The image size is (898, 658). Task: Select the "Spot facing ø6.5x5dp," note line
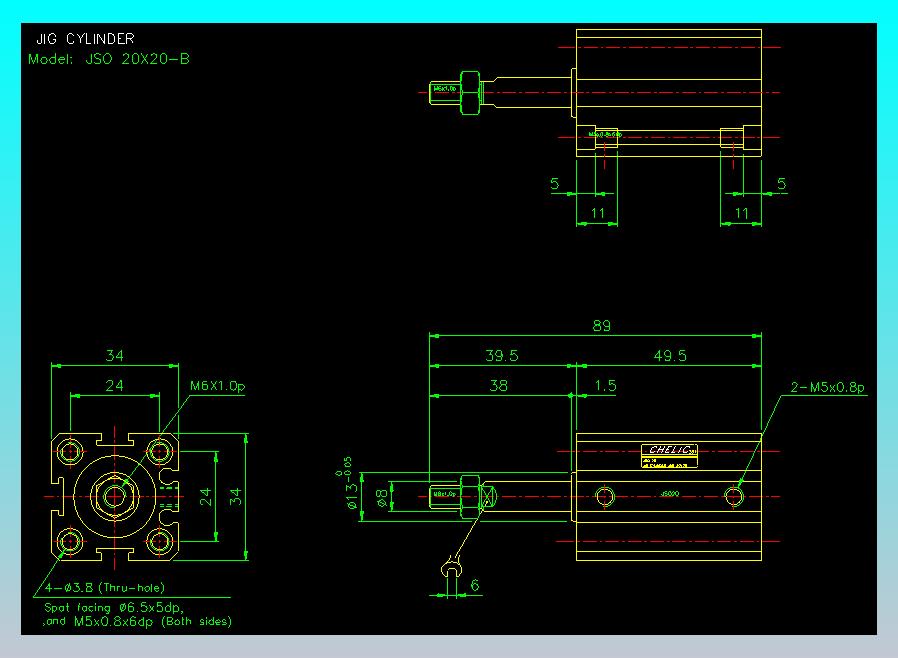click(x=114, y=608)
